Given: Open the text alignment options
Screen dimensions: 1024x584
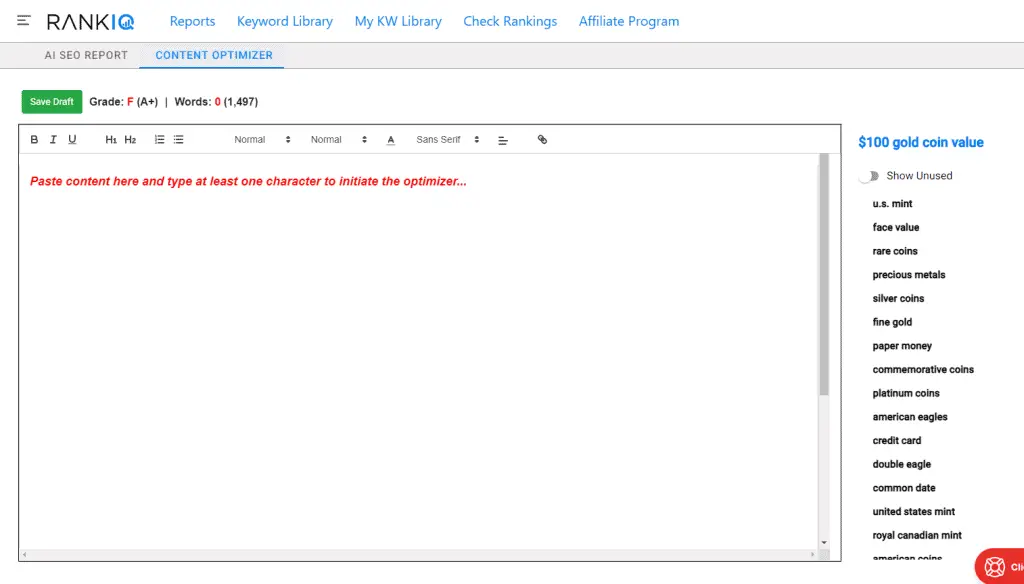Looking at the screenshot, I should (x=503, y=140).
